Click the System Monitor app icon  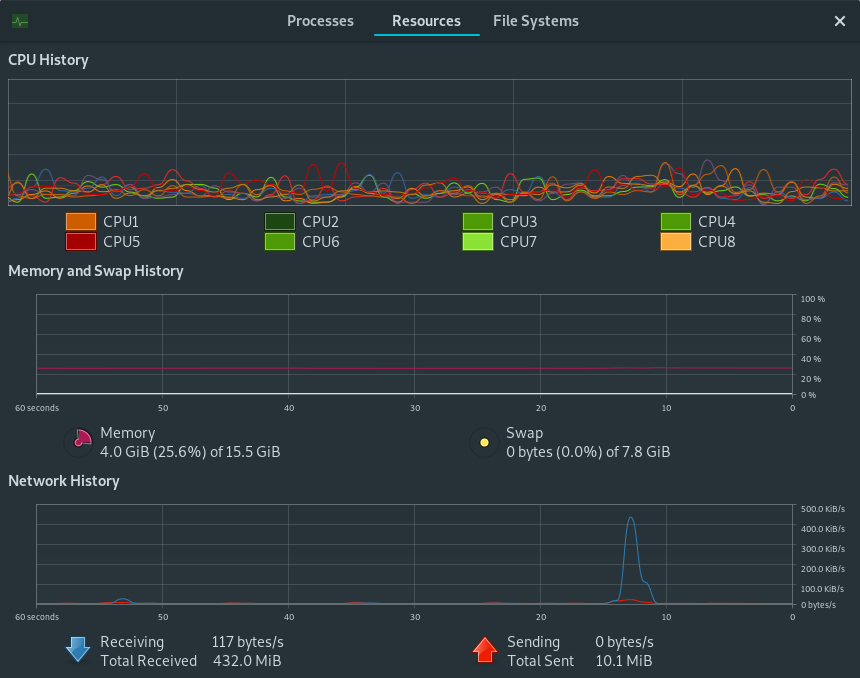pyautogui.click(x=20, y=21)
